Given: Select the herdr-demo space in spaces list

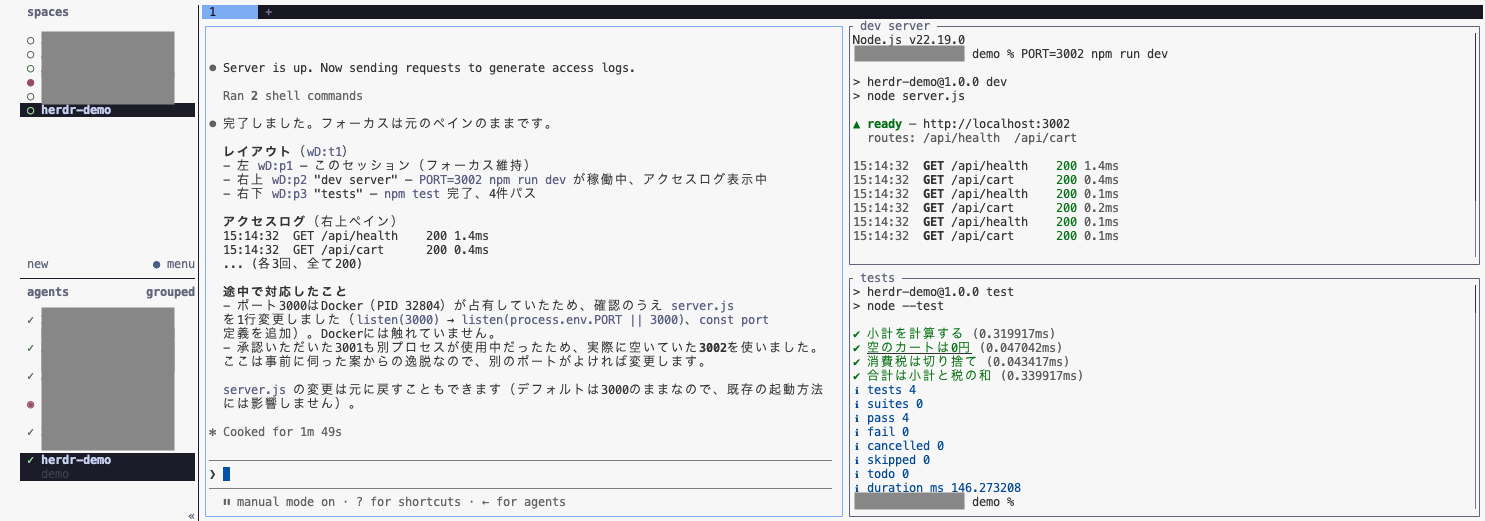Looking at the screenshot, I should coord(107,110).
